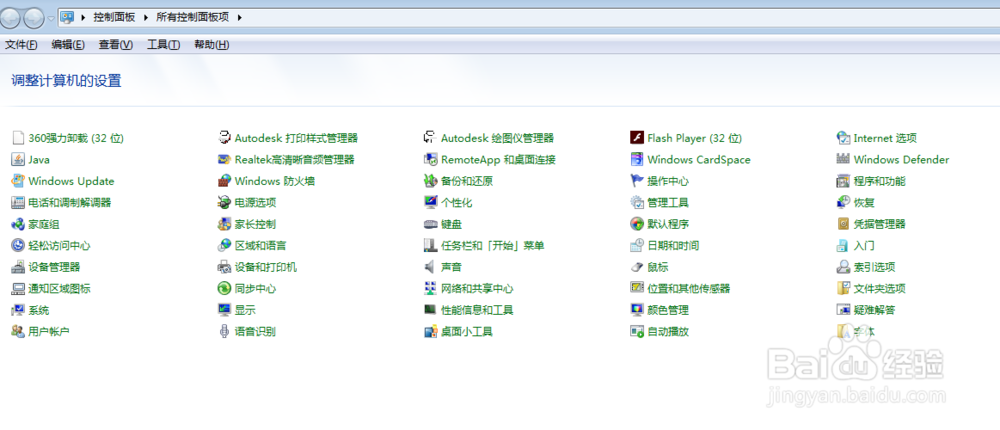The width and height of the screenshot is (1000, 430).
Task: Expand the arrow after 所有控制面板项
Action: pos(239,18)
